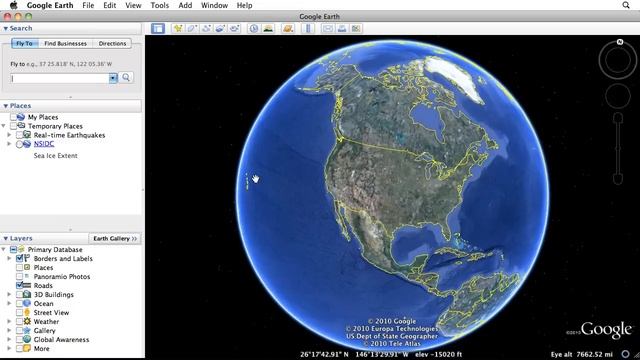Collapse the Places panel triangle
This screenshot has width=640, height=360.
[x=5, y=106]
